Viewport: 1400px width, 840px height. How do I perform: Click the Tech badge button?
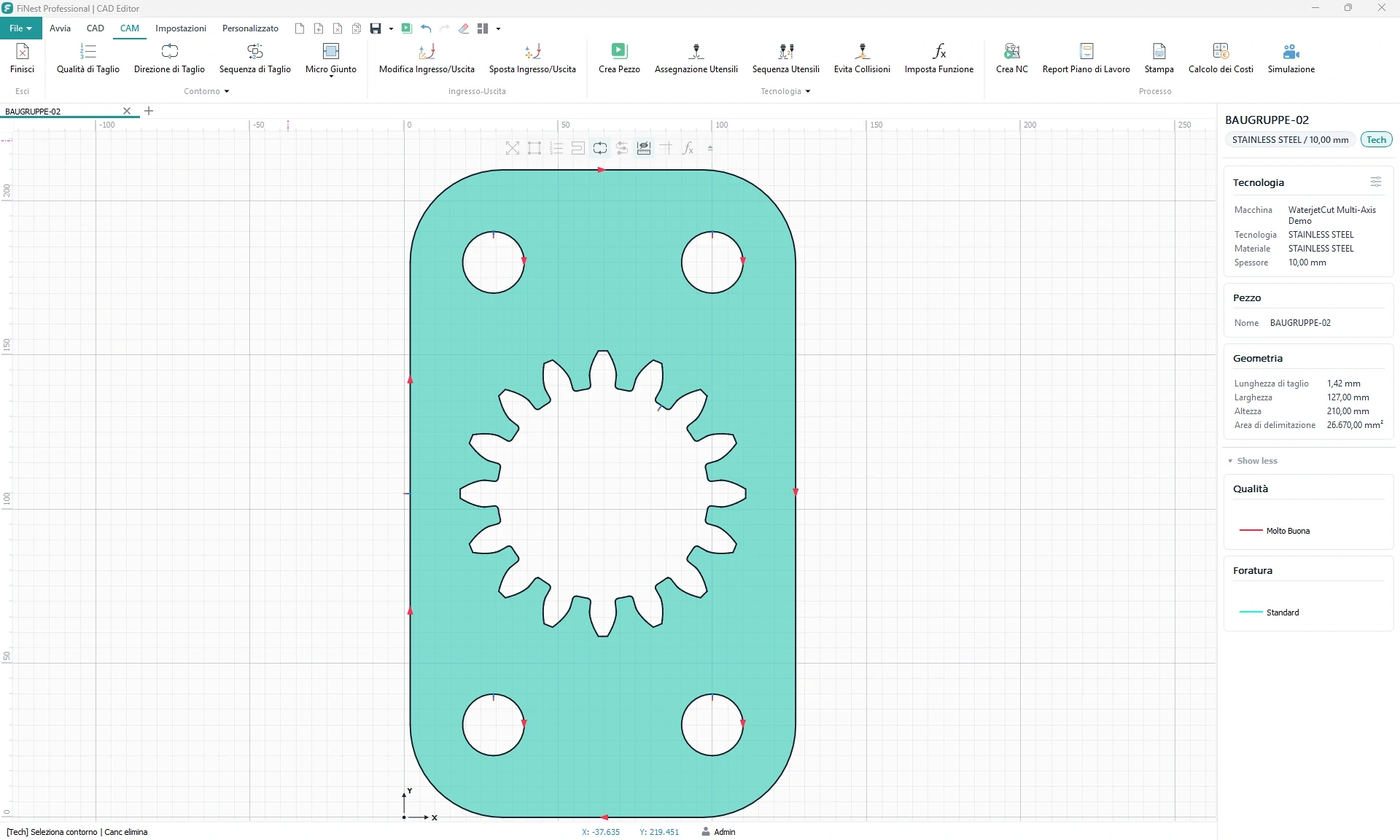pyautogui.click(x=1376, y=140)
